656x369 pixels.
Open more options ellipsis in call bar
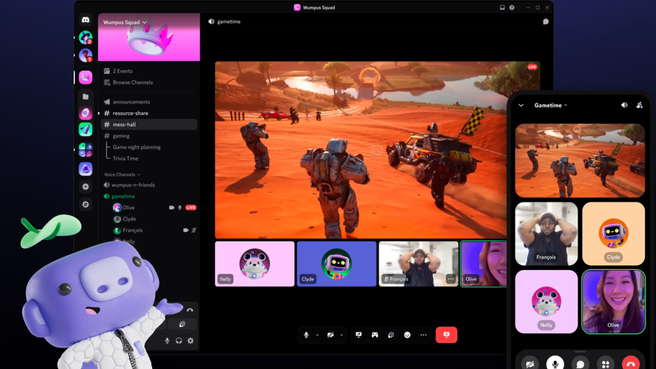click(423, 335)
